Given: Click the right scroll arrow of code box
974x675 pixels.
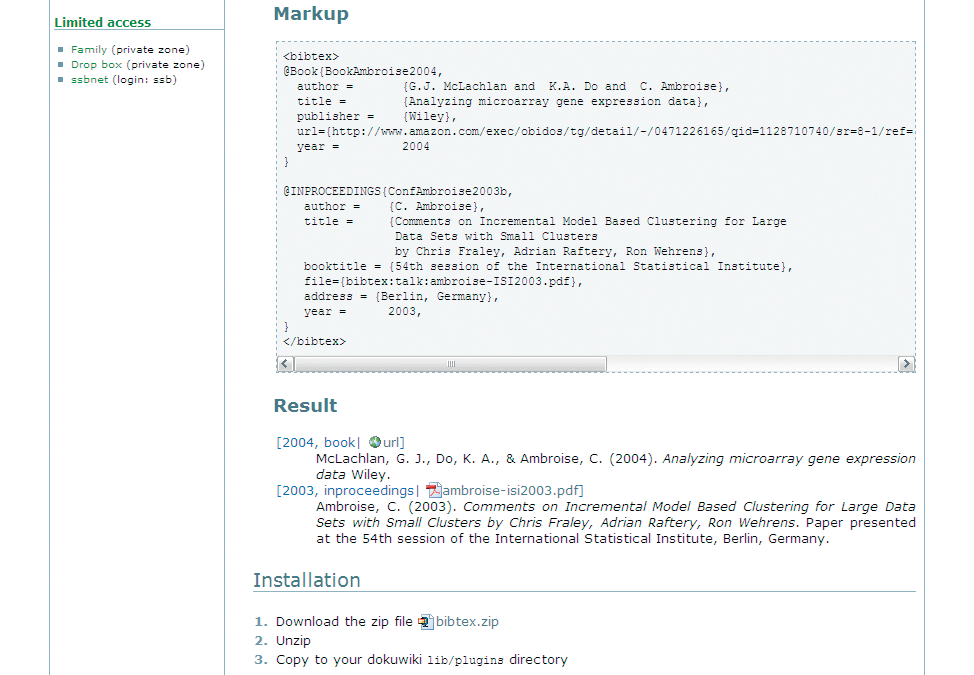Looking at the screenshot, I should pos(906,364).
